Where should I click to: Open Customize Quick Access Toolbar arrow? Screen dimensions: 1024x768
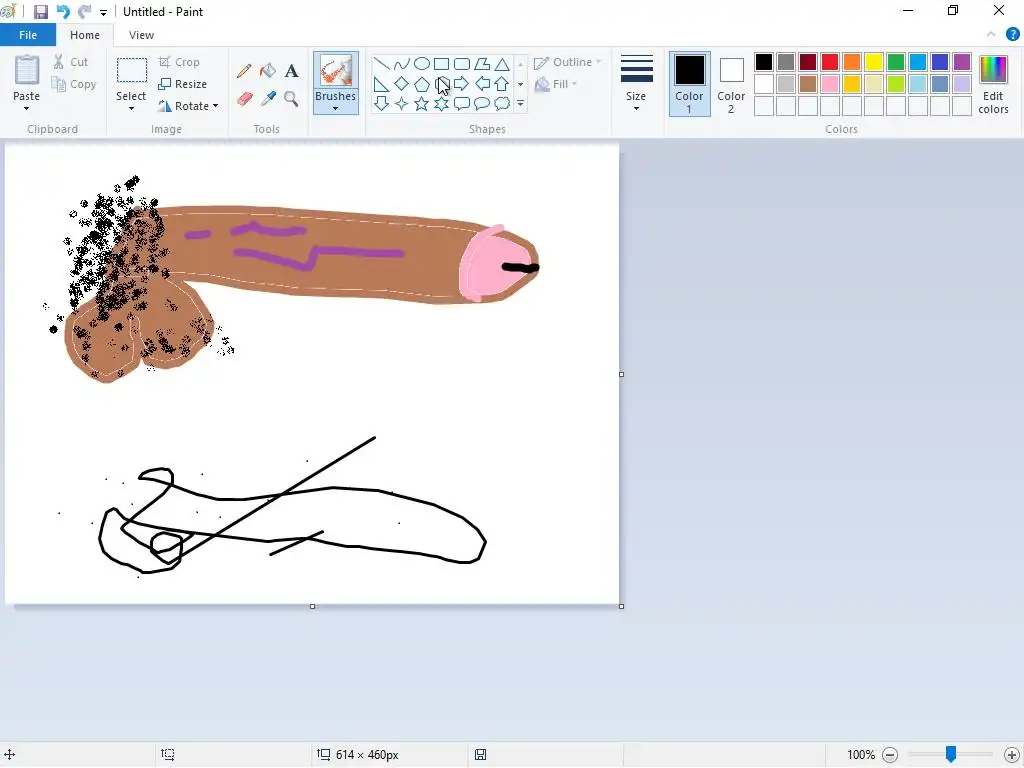pos(103,12)
